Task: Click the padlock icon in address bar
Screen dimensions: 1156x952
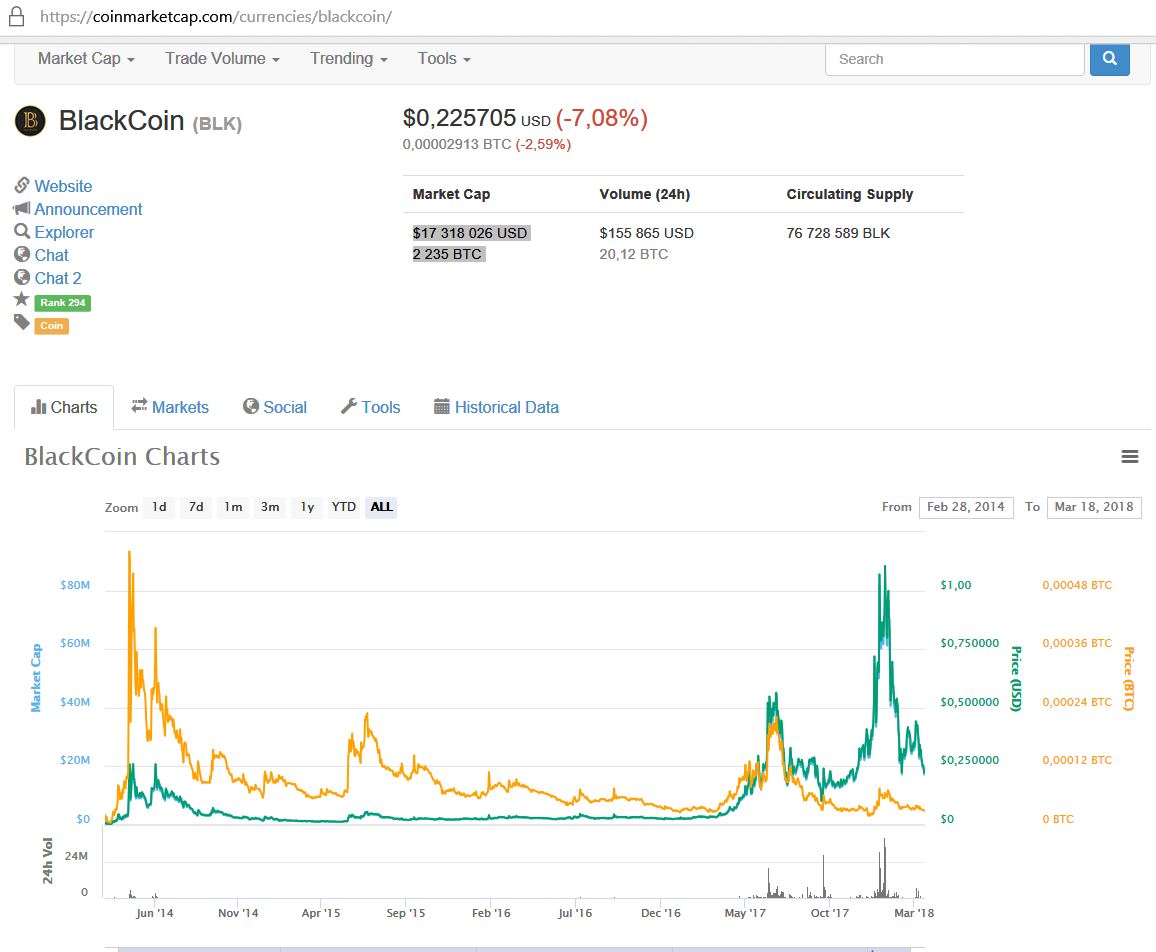Action: click(x=15, y=17)
